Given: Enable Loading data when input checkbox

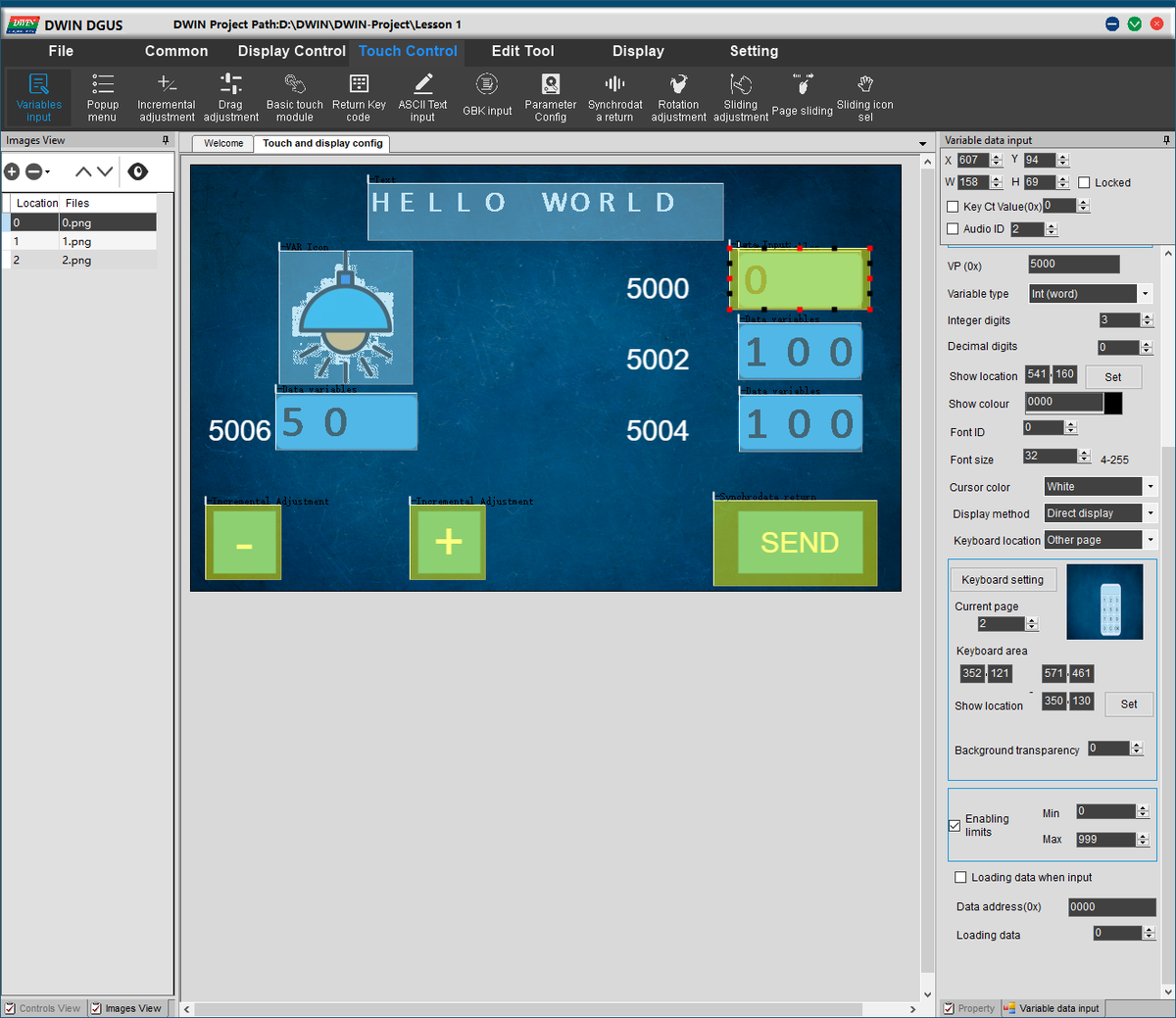Looking at the screenshot, I should [x=960, y=878].
